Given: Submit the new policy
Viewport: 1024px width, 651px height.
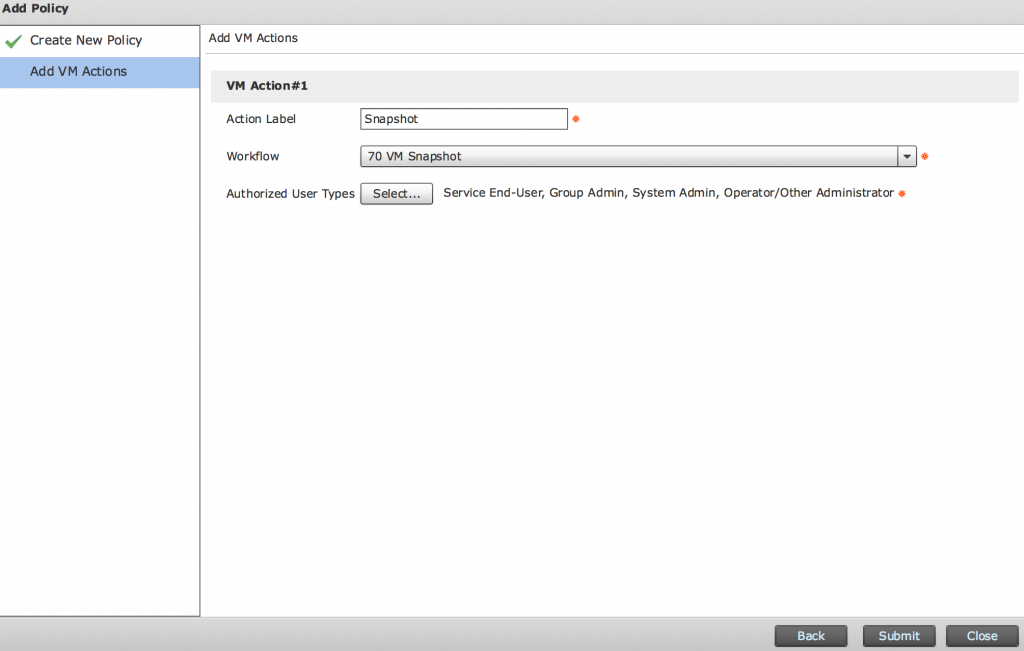Looking at the screenshot, I should (x=898, y=635).
